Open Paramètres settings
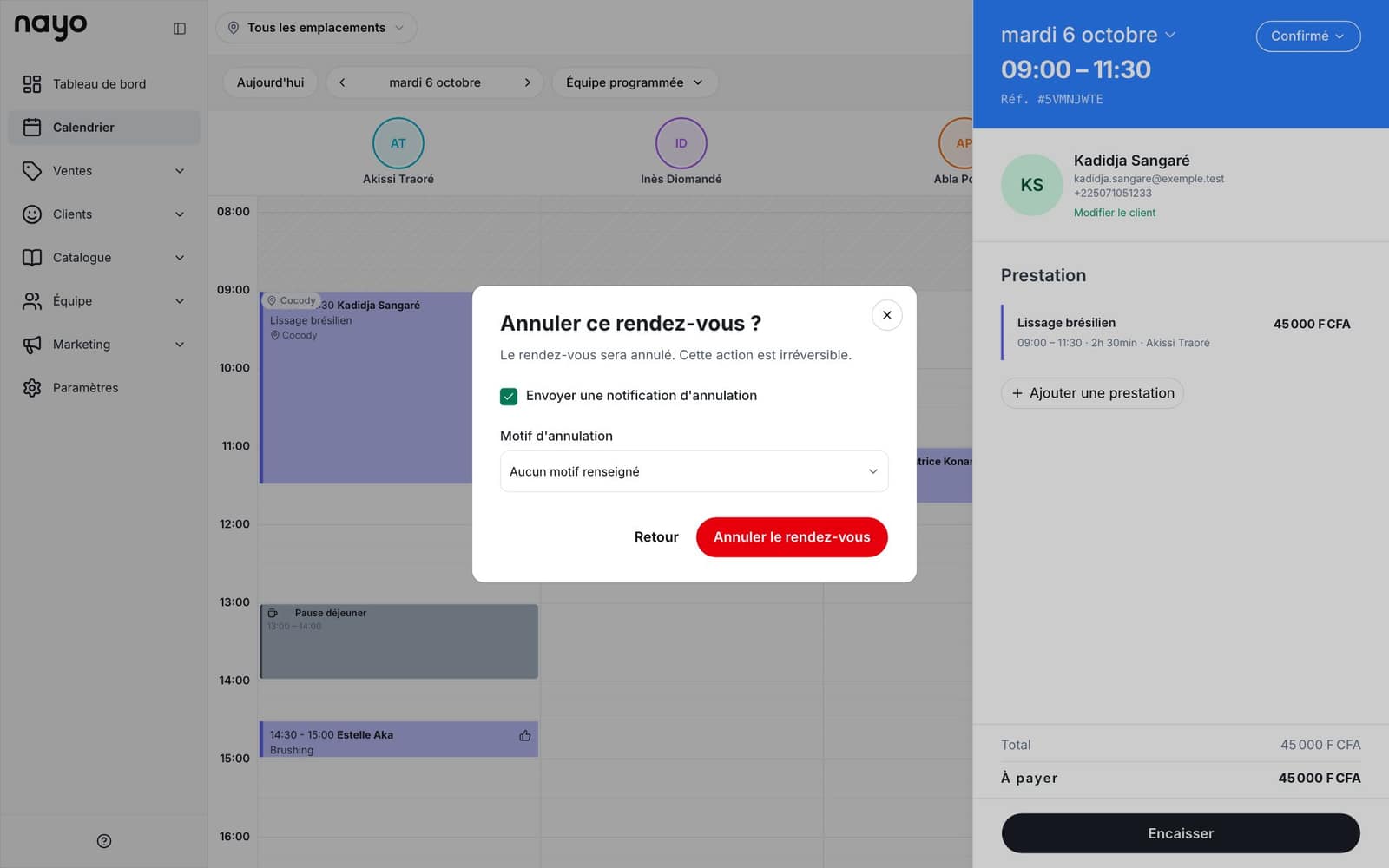The width and height of the screenshot is (1389, 868). click(104, 388)
